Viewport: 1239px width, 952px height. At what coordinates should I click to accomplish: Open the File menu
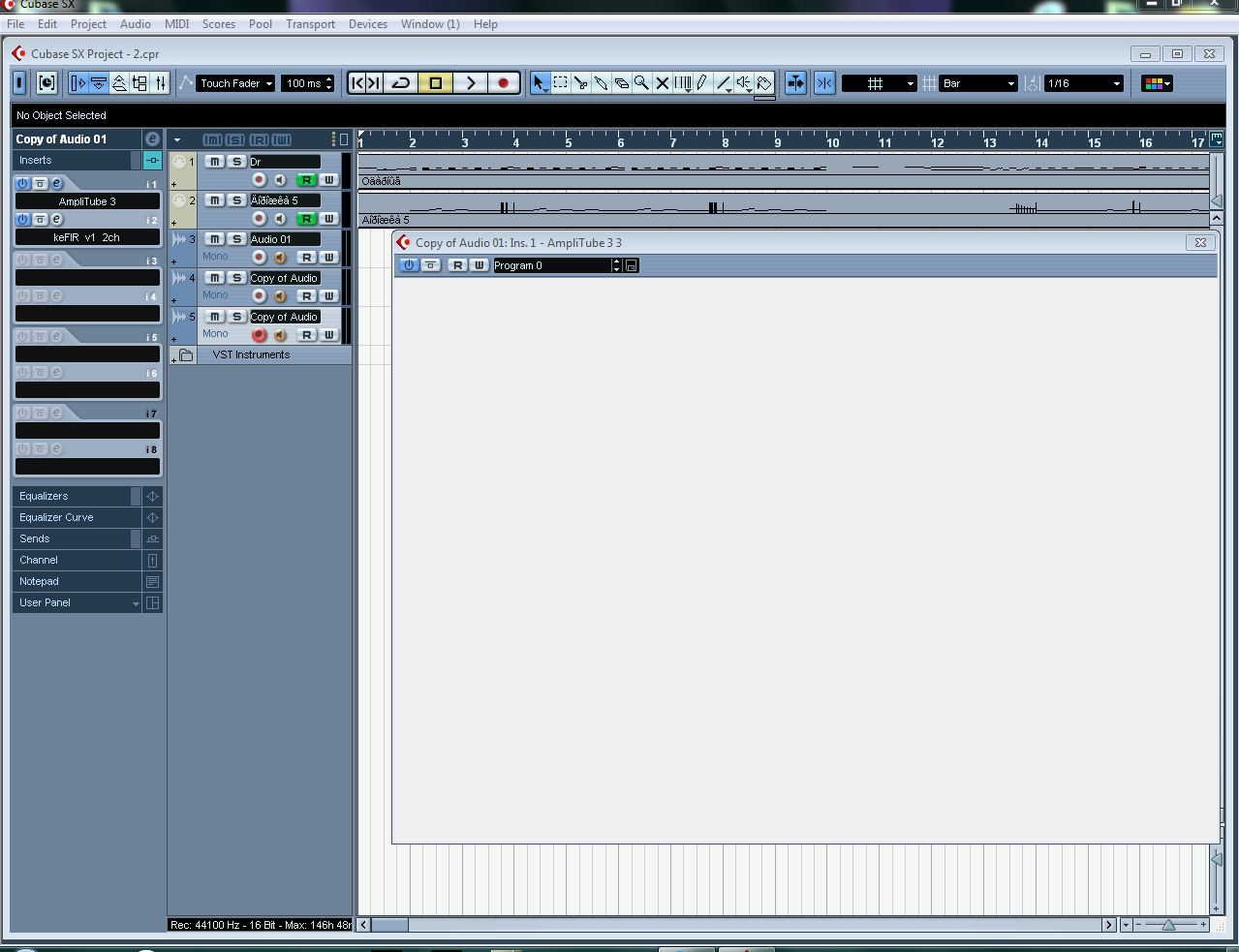coord(15,24)
